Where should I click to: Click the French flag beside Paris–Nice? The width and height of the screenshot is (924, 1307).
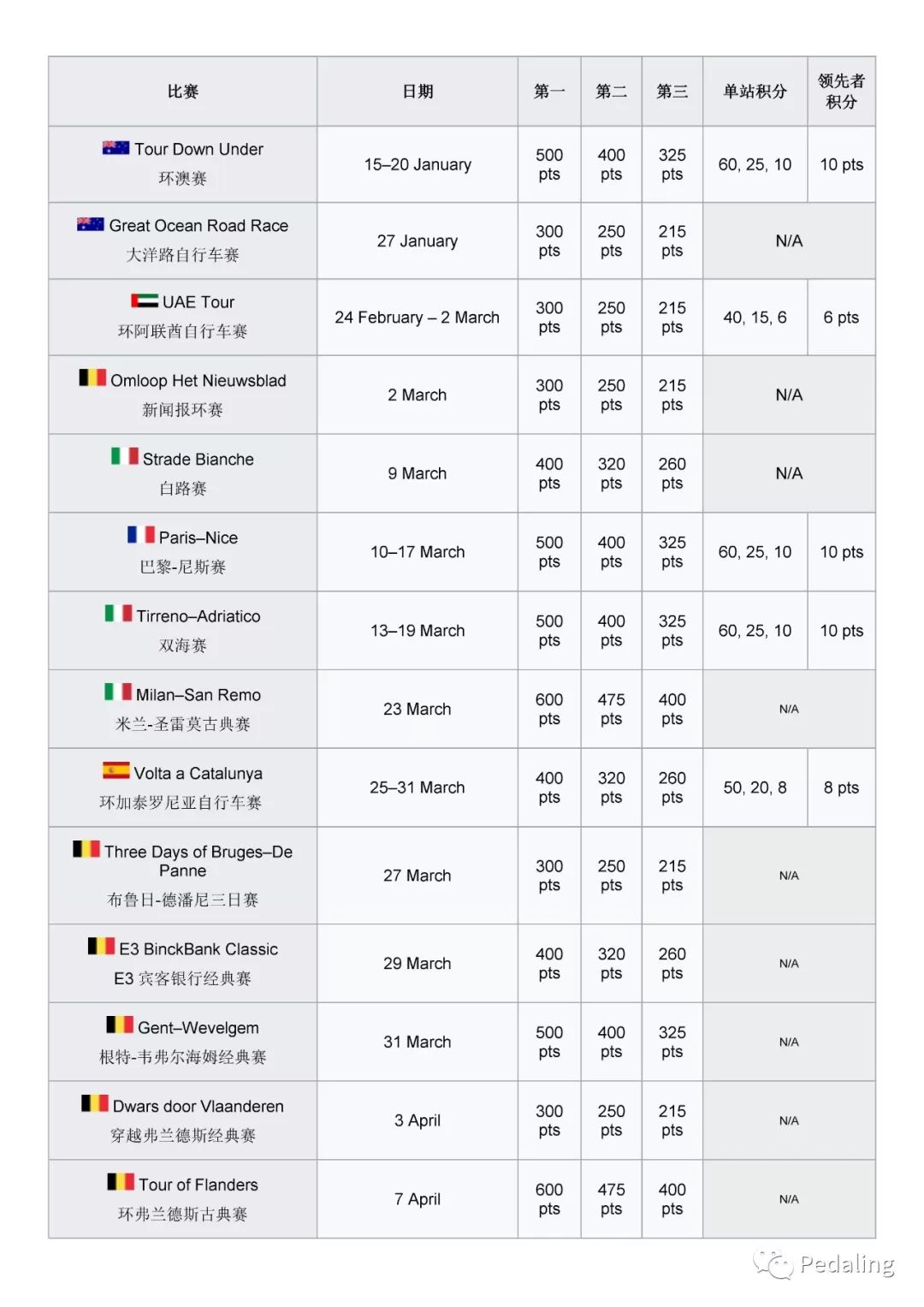pyautogui.click(x=140, y=536)
